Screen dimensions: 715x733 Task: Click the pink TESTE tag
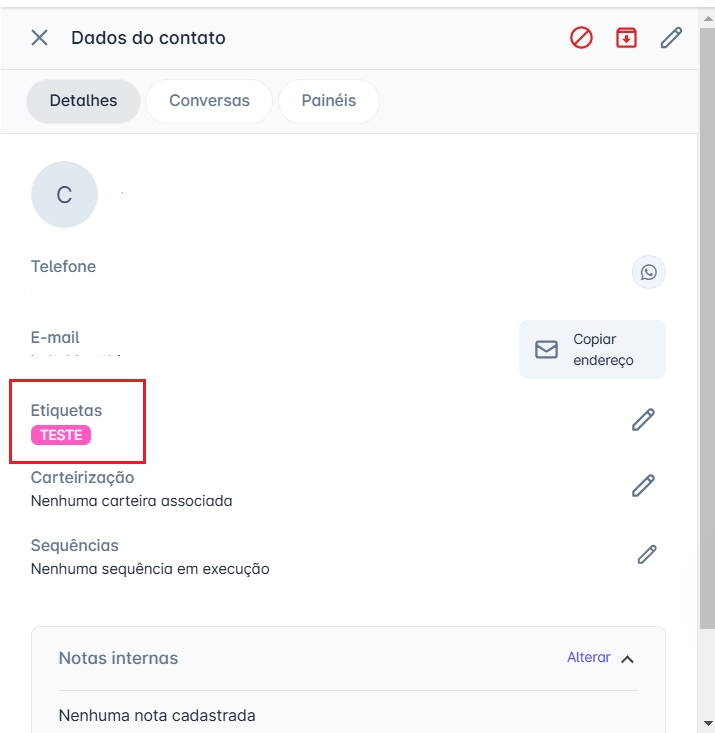pos(61,435)
